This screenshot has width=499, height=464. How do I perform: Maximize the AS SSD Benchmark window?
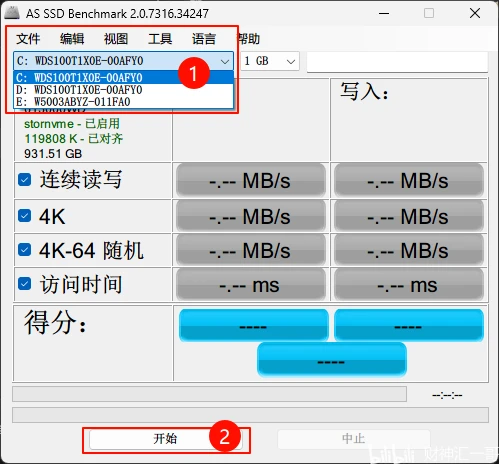429,13
